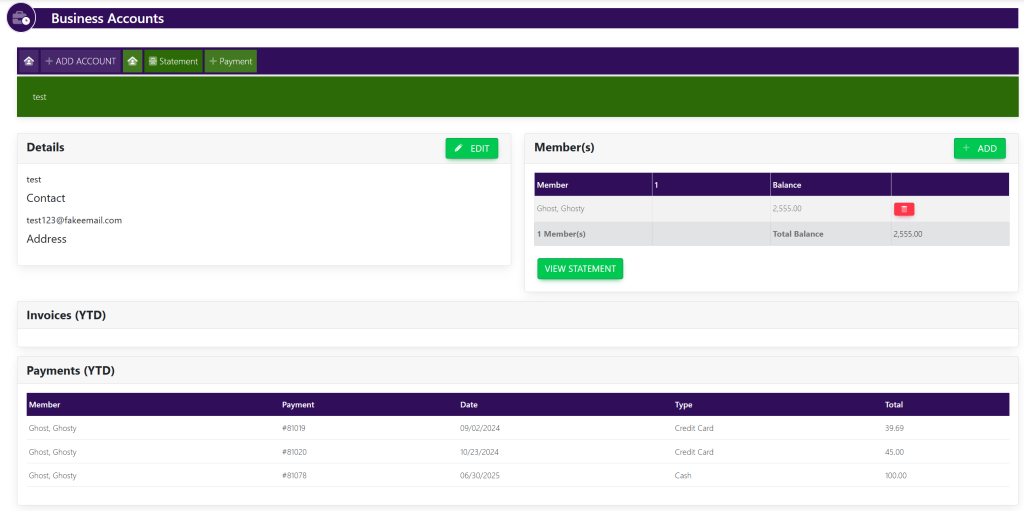Click the Balance column header in Members
The height and width of the screenshot is (511, 1024).
pyautogui.click(x=787, y=185)
